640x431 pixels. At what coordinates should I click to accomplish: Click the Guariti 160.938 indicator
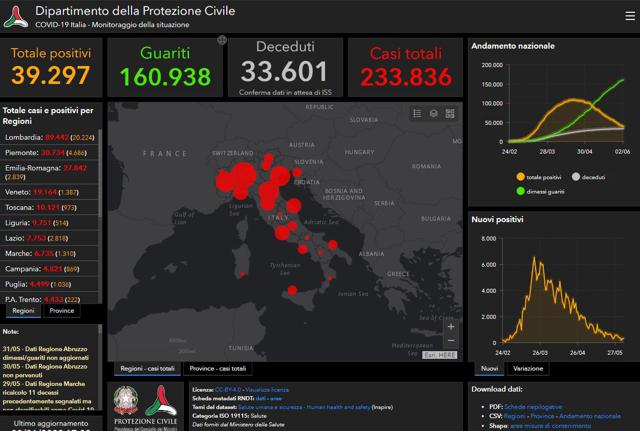[x=165, y=67]
